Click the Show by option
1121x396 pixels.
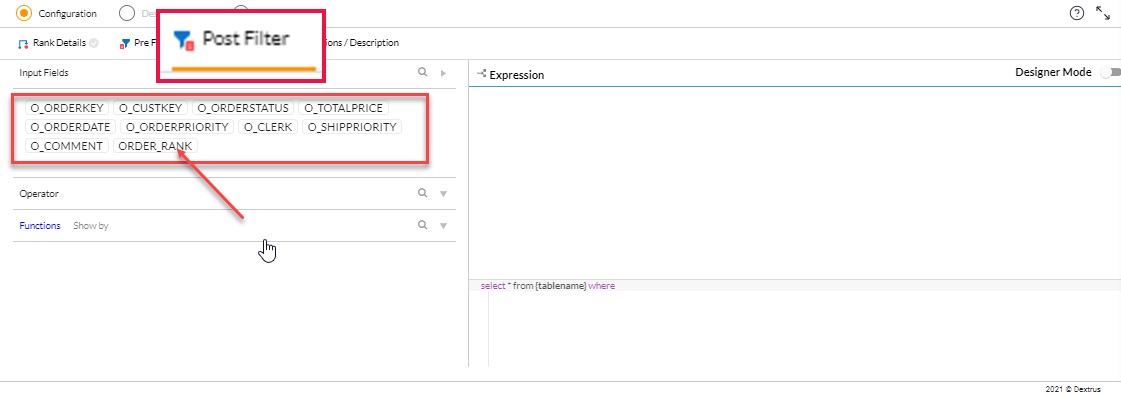[91, 225]
